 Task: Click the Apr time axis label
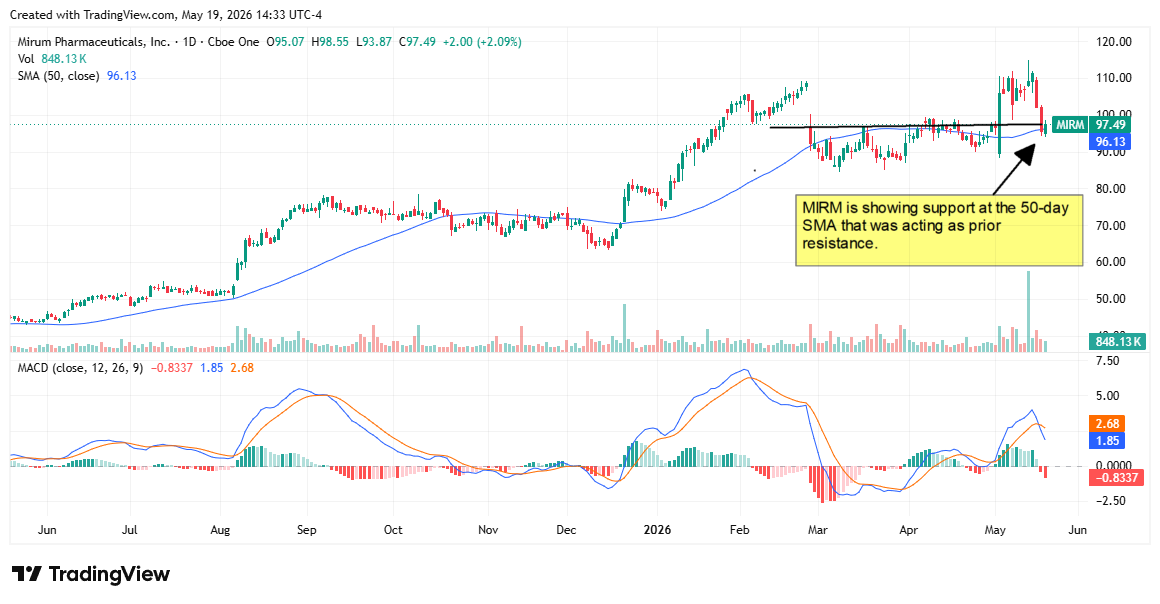click(x=908, y=530)
